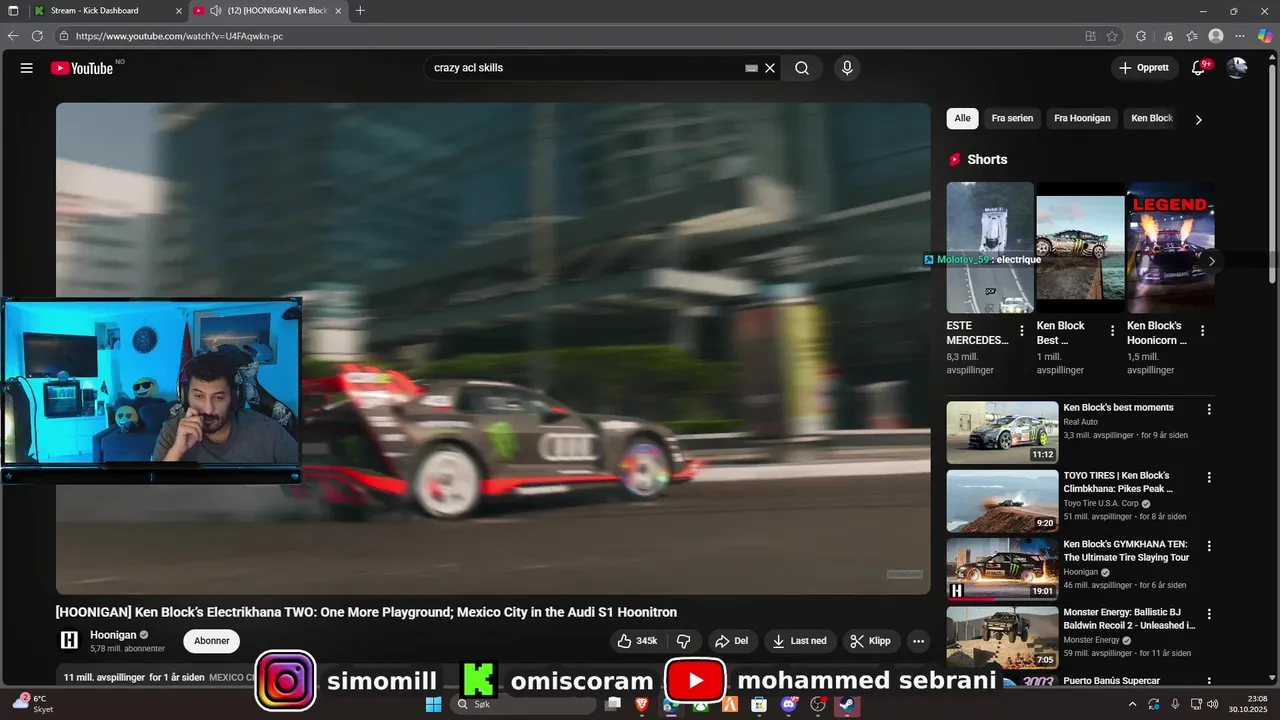
Task: Open the YouTube account avatar menu
Action: click(1237, 68)
